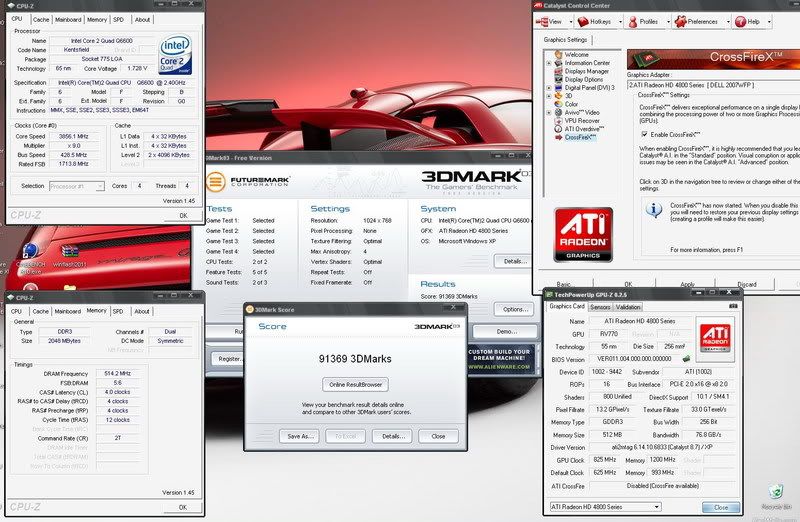Viewport: 800px width, 522px height.
Task: Click the GPU-Z BIOS save chip icon
Action: (x=686, y=359)
